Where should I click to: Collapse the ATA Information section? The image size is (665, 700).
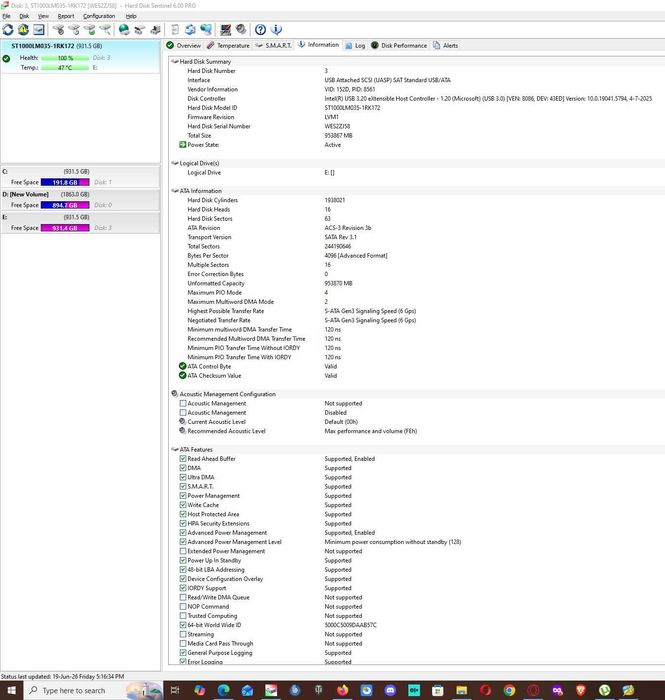point(175,191)
